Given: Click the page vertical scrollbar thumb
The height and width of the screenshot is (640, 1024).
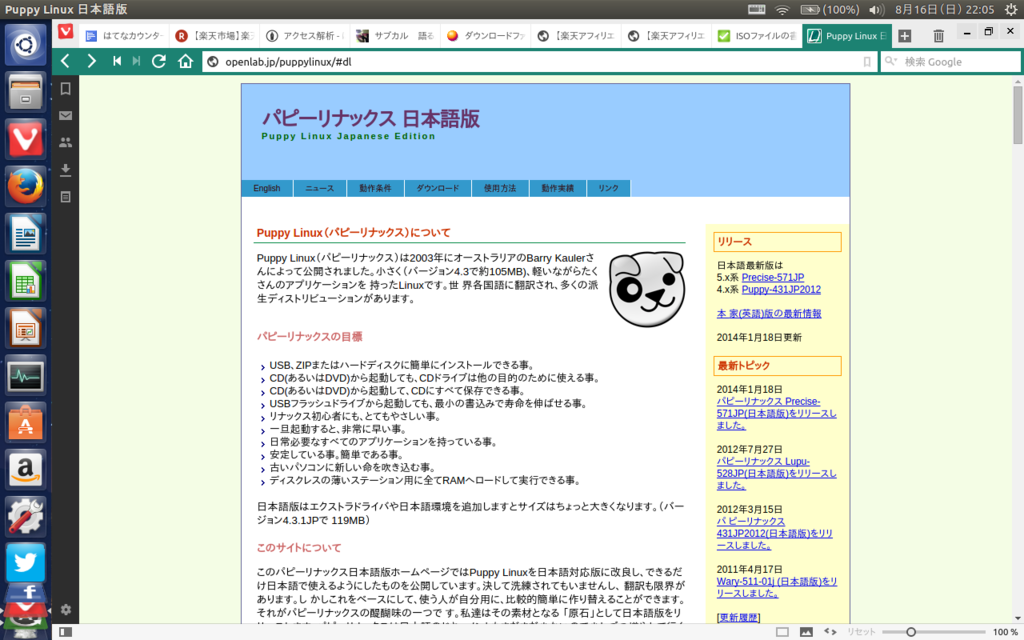Looking at the screenshot, I should [x=1017, y=116].
